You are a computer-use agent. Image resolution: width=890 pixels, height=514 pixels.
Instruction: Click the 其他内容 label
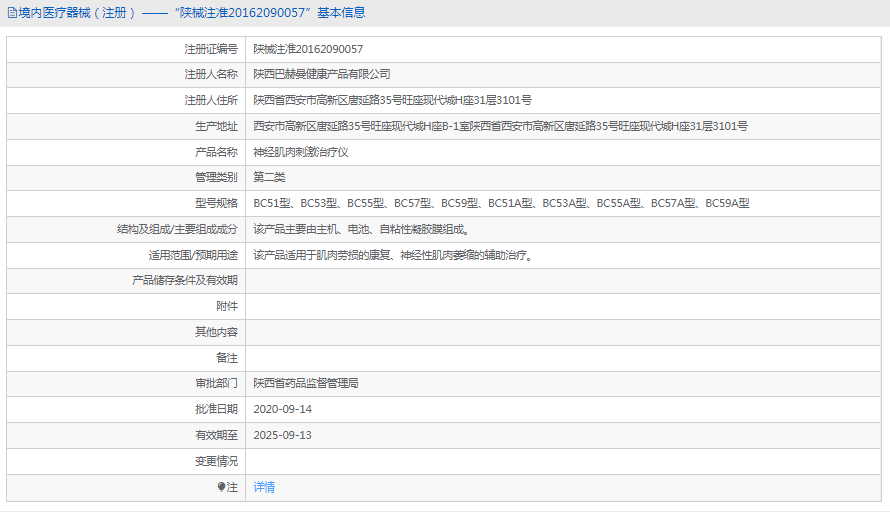click(x=216, y=332)
